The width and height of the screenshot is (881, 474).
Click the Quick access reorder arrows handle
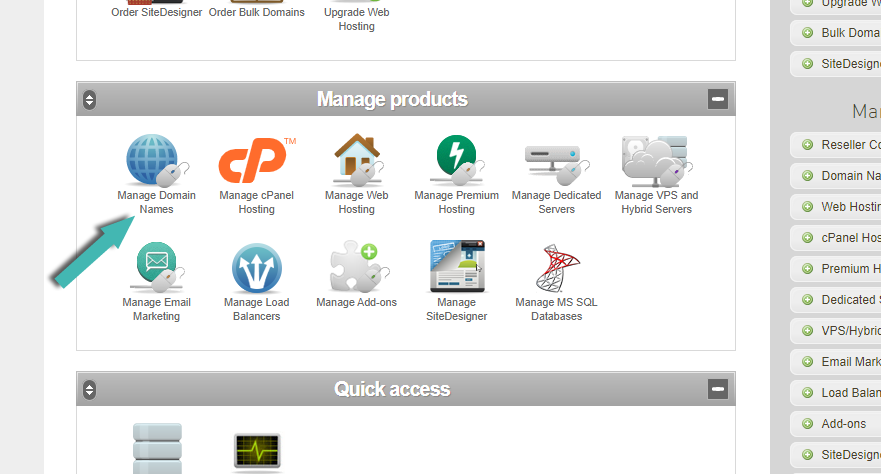89,390
